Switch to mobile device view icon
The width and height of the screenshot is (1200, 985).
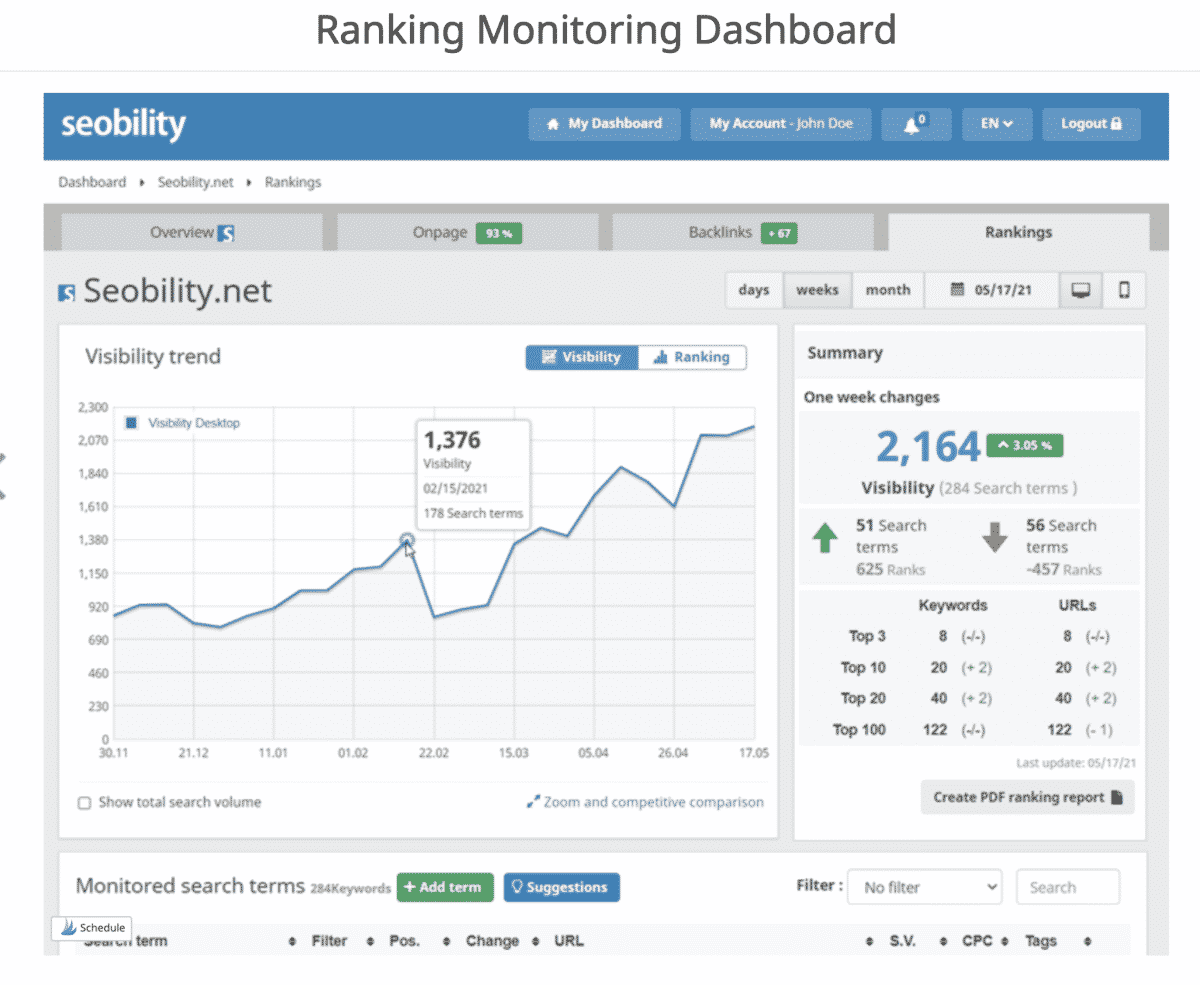coord(1124,290)
